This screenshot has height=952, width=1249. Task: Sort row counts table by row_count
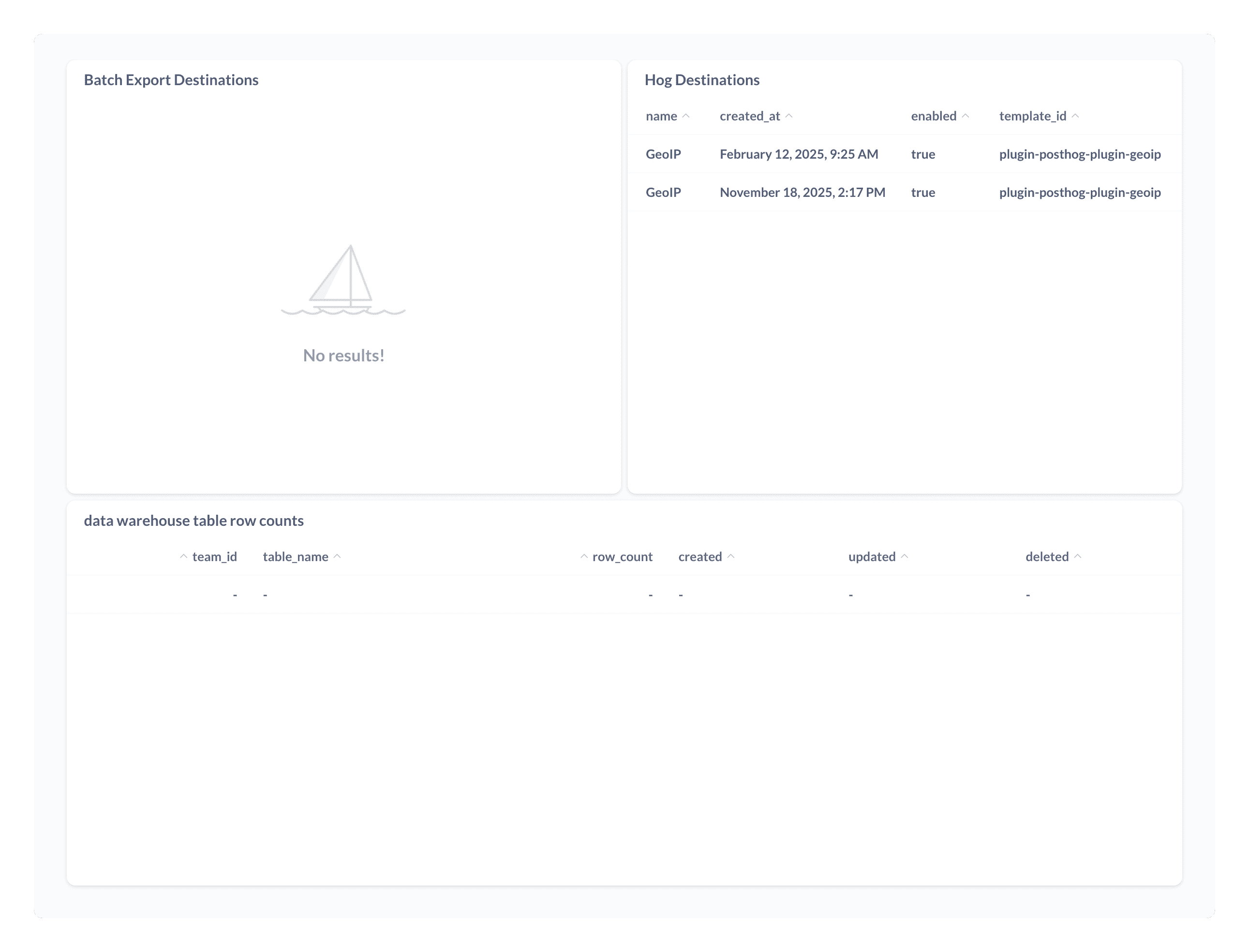point(622,556)
